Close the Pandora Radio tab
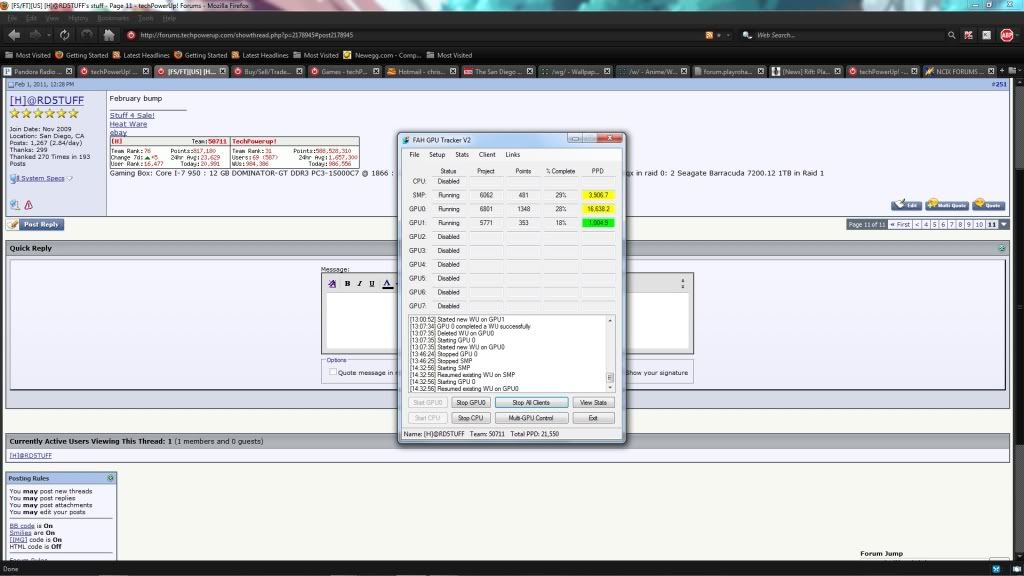1024x576 pixels. (69, 71)
